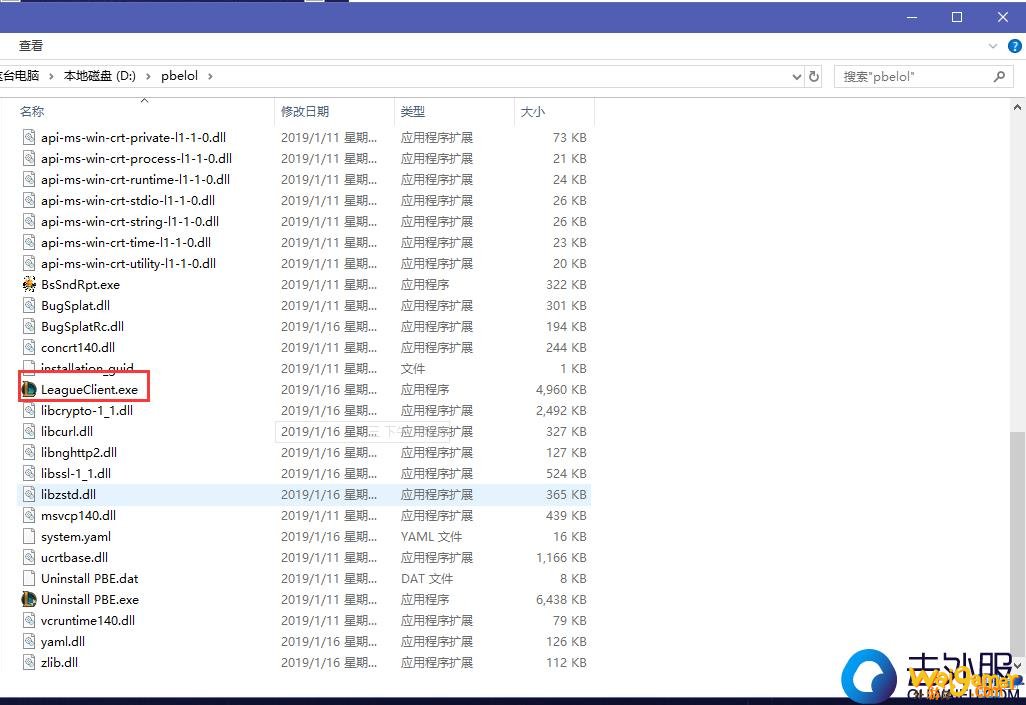Screen dimensions: 1026x705
Task: Click the 此台电脑 breadcrumb segment
Action: coord(20,76)
